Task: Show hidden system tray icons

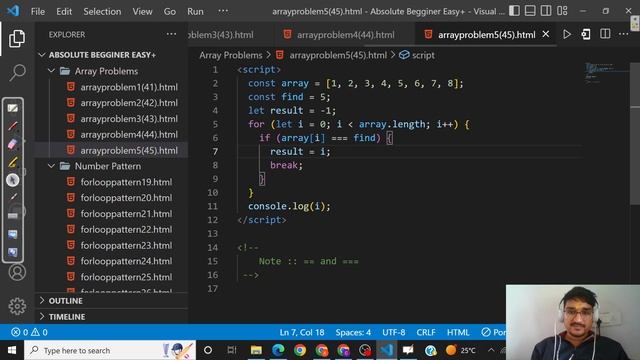Action: coord(491,350)
